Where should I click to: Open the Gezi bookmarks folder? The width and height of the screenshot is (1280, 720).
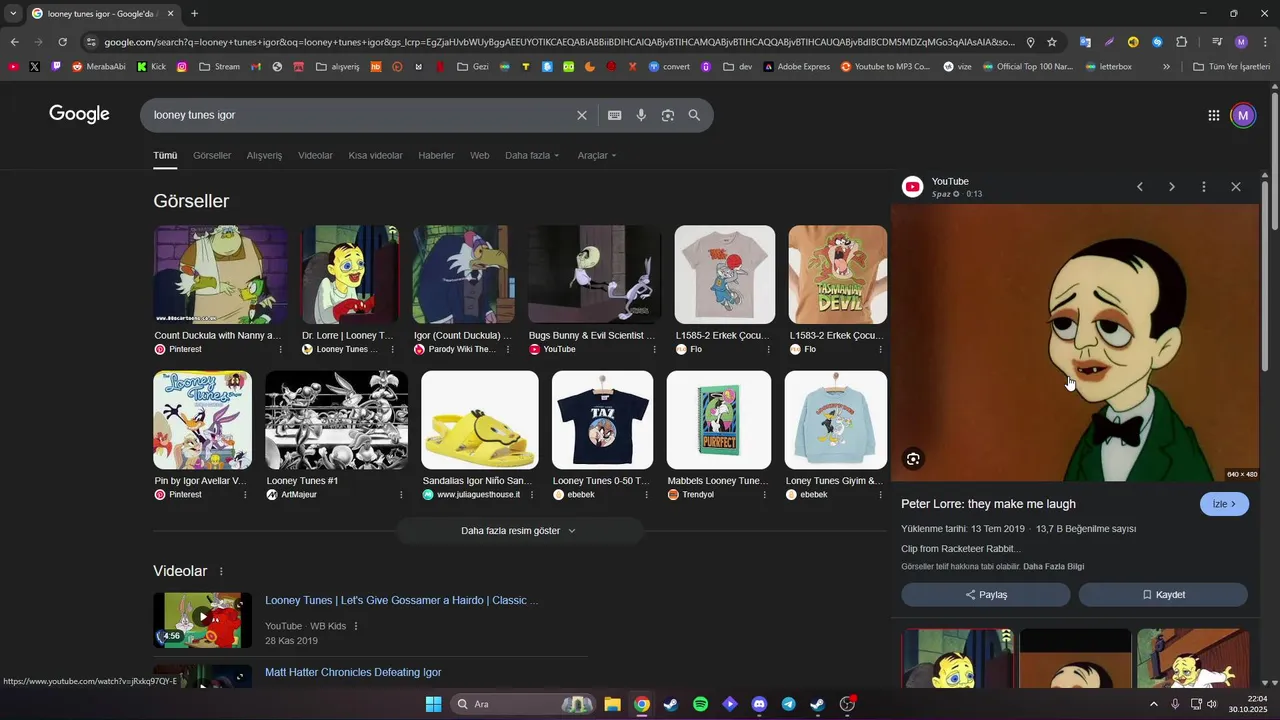click(473, 67)
